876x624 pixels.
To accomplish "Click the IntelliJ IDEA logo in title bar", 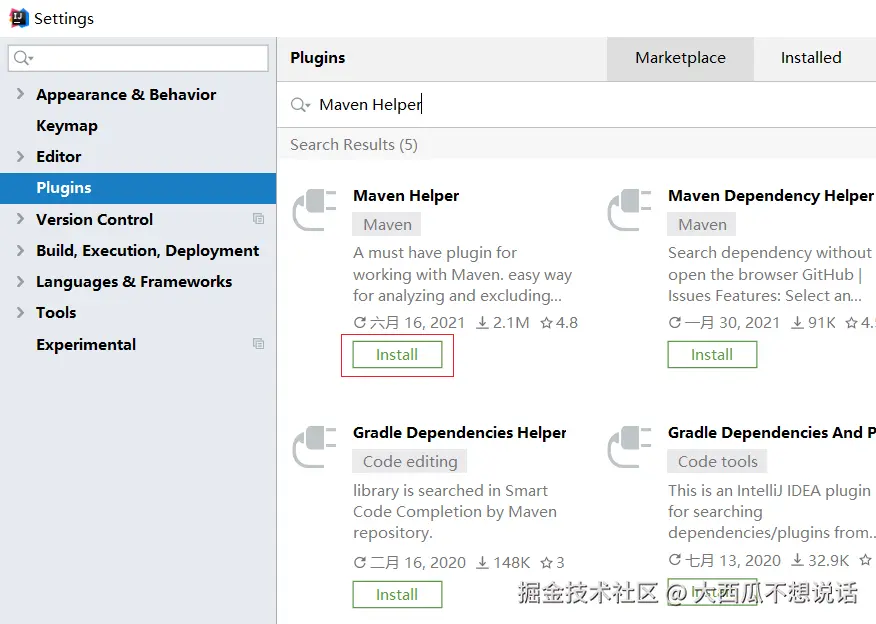I will [18, 18].
